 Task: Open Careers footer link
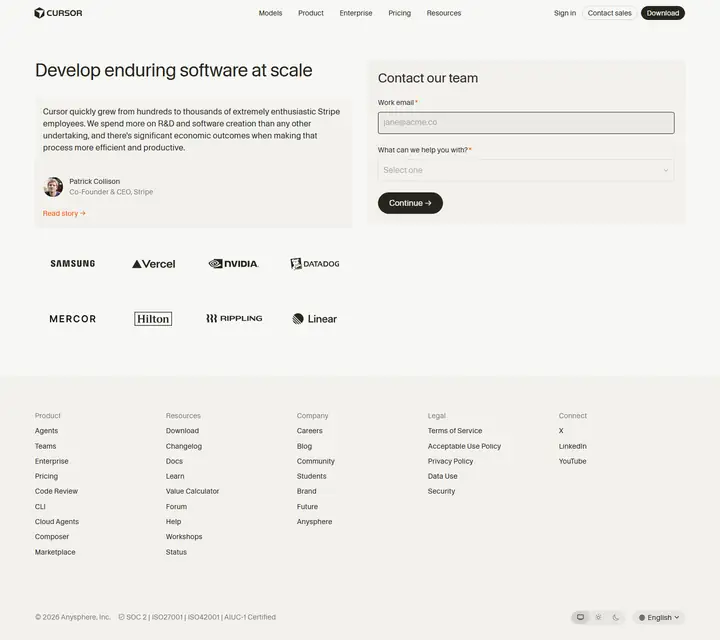309,431
